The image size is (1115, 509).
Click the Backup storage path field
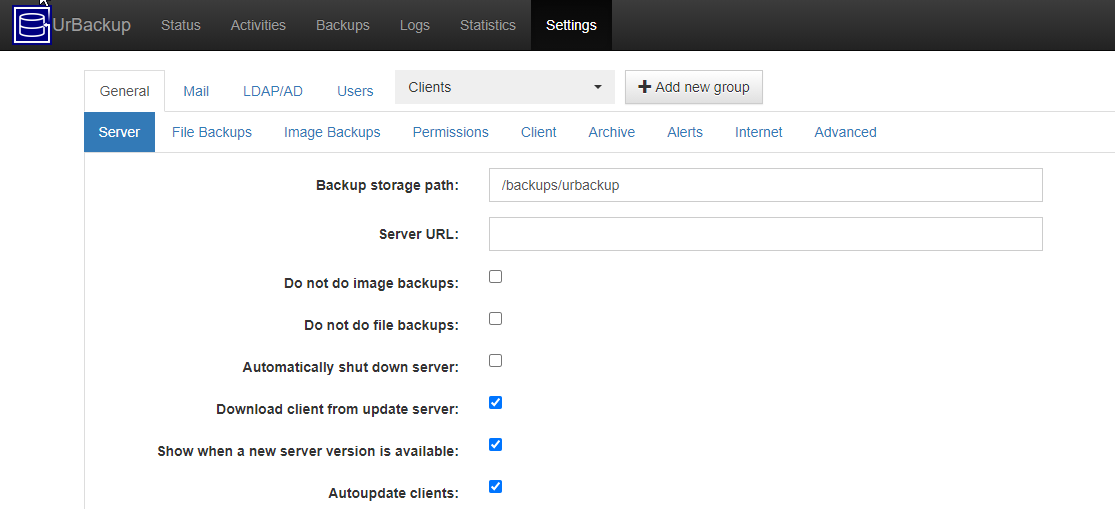click(766, 185)
